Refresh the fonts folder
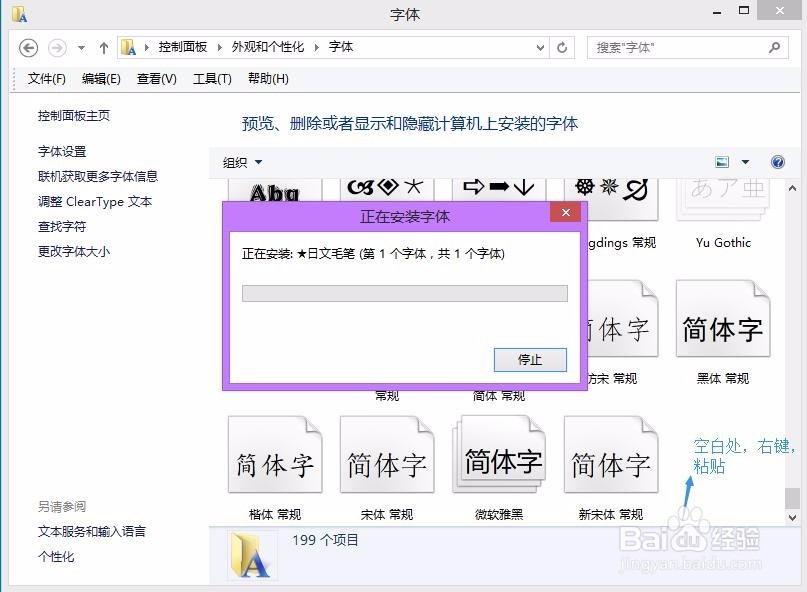Viewport: 807px width, 592px height. point(562,48)
